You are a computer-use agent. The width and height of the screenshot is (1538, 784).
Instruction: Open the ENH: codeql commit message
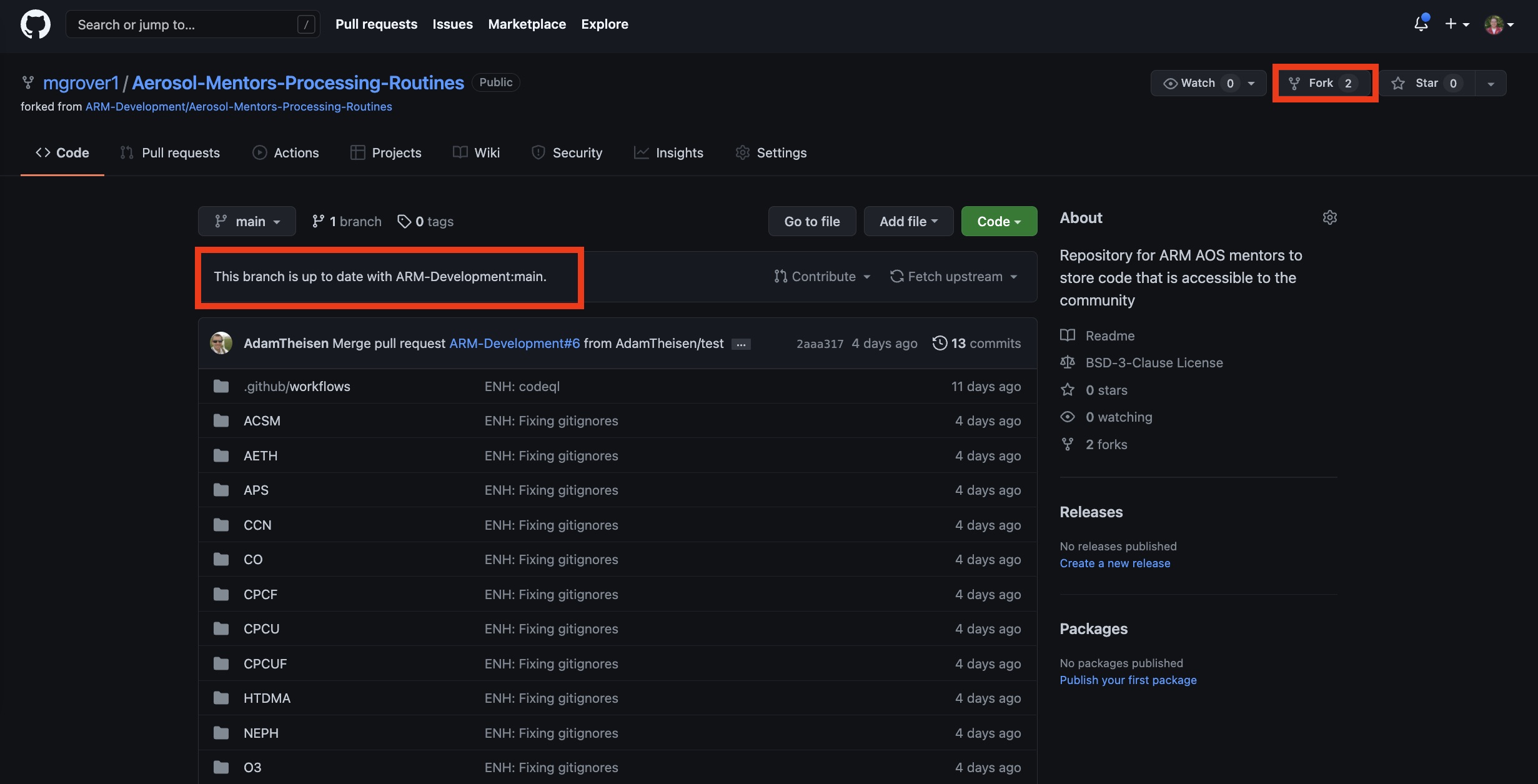click(x=522, y=386)
